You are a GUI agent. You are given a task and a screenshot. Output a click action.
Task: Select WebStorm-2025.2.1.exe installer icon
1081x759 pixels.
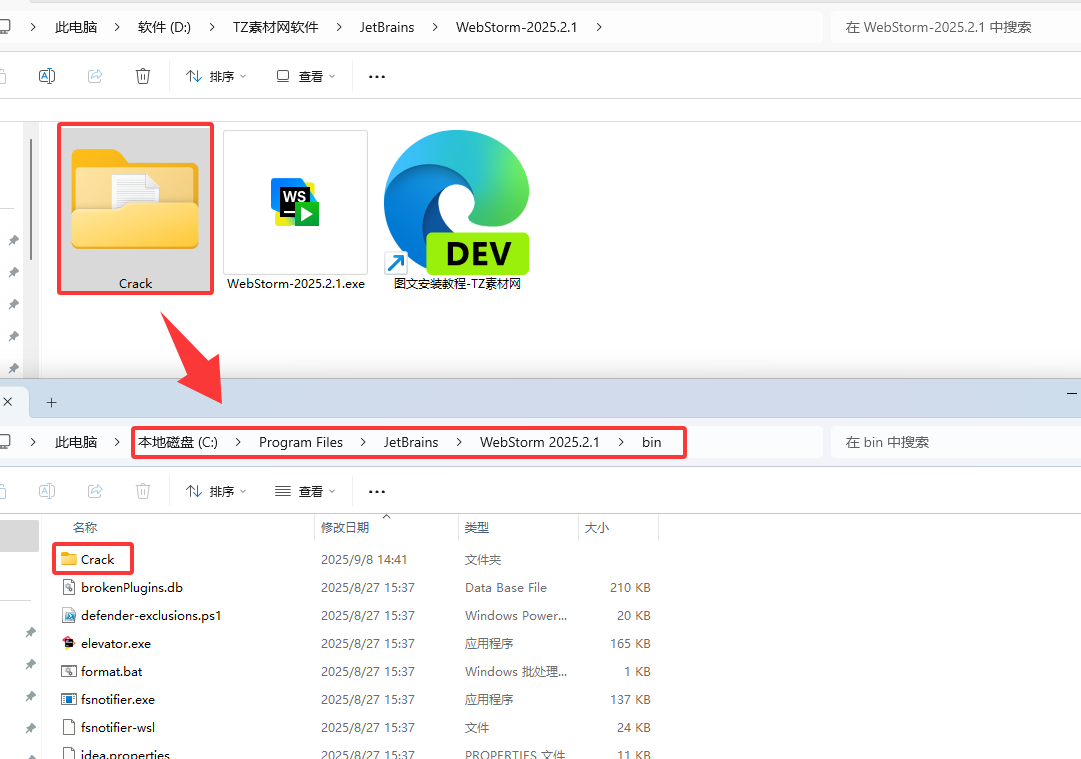296,211
